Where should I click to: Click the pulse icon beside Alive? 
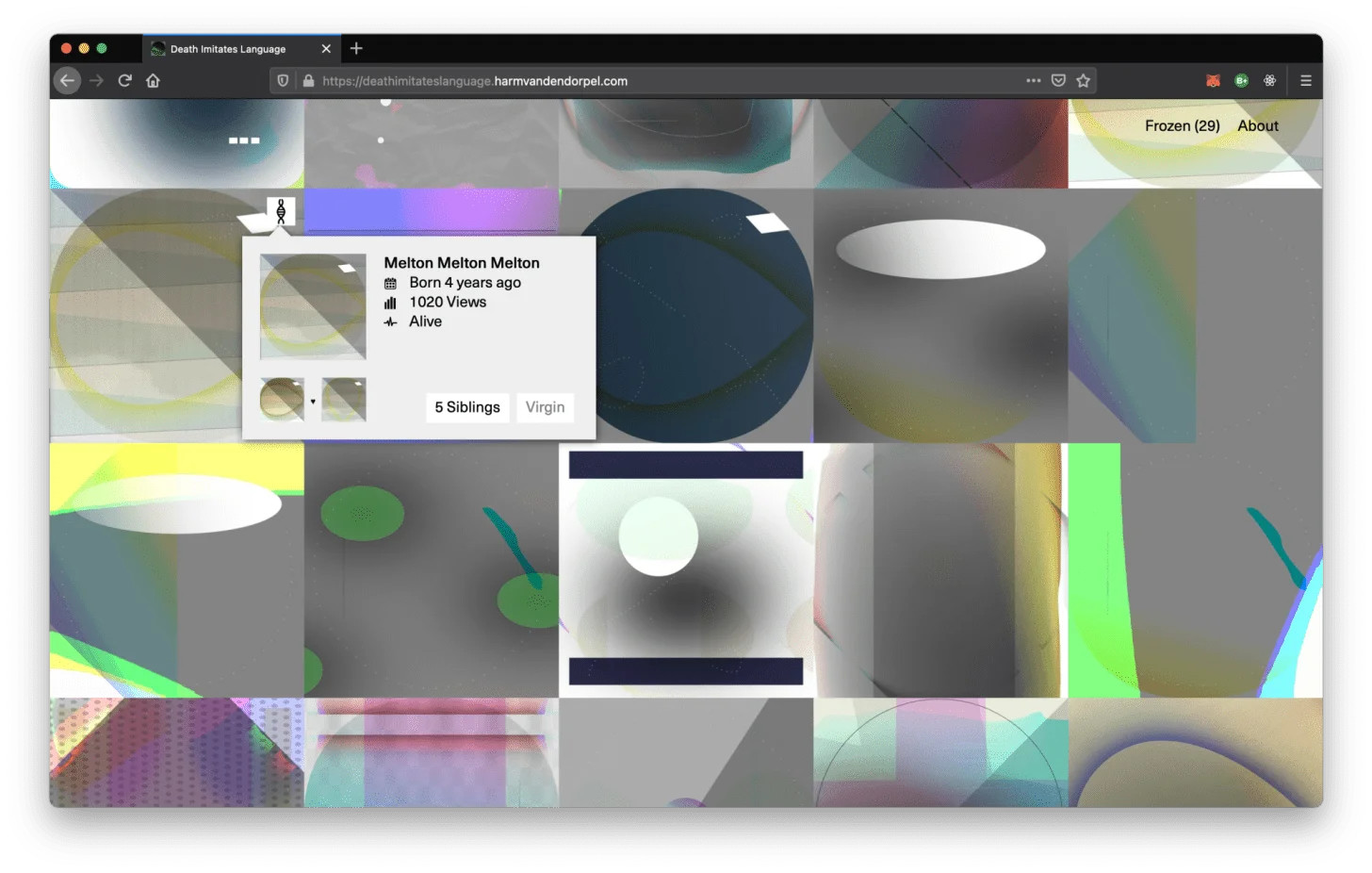click(390, 322)
